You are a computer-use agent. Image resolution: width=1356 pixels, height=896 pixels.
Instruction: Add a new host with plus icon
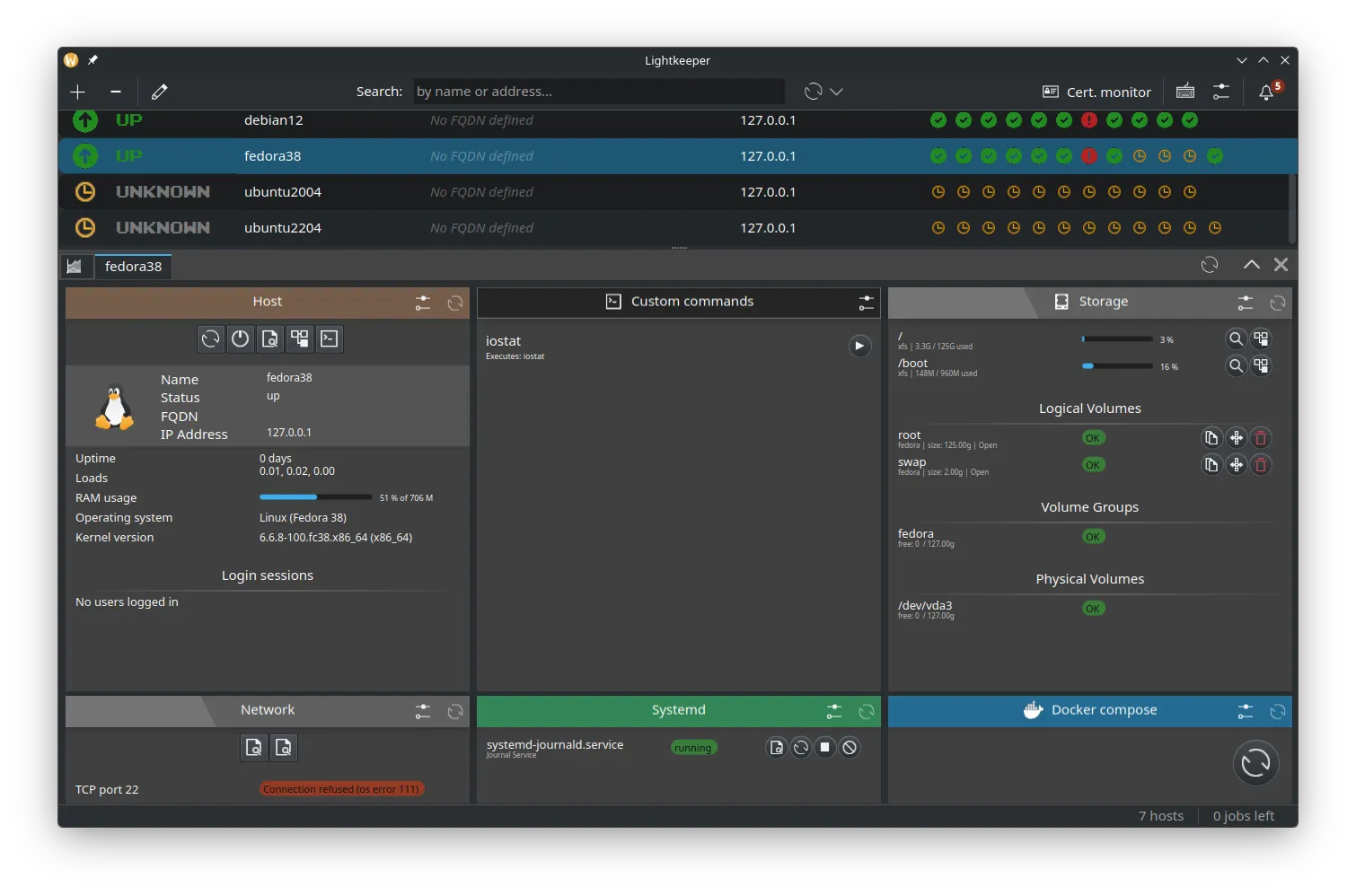78,92
